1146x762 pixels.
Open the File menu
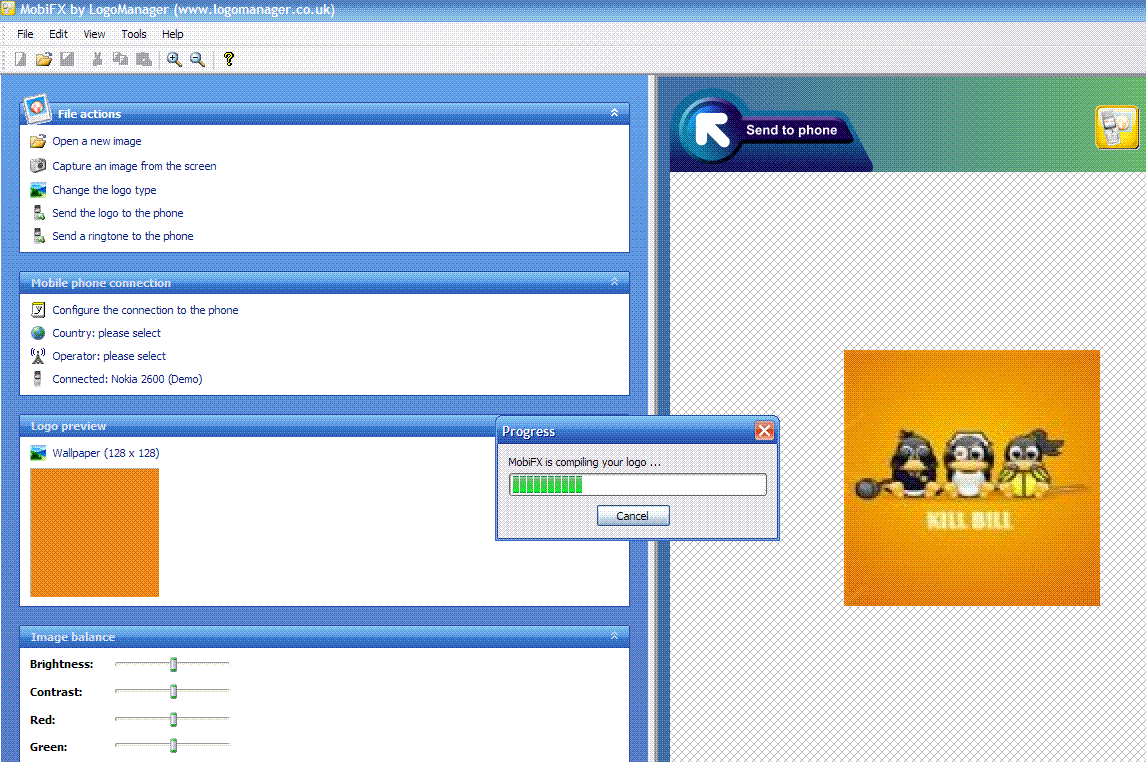click(x=25, y=34)
